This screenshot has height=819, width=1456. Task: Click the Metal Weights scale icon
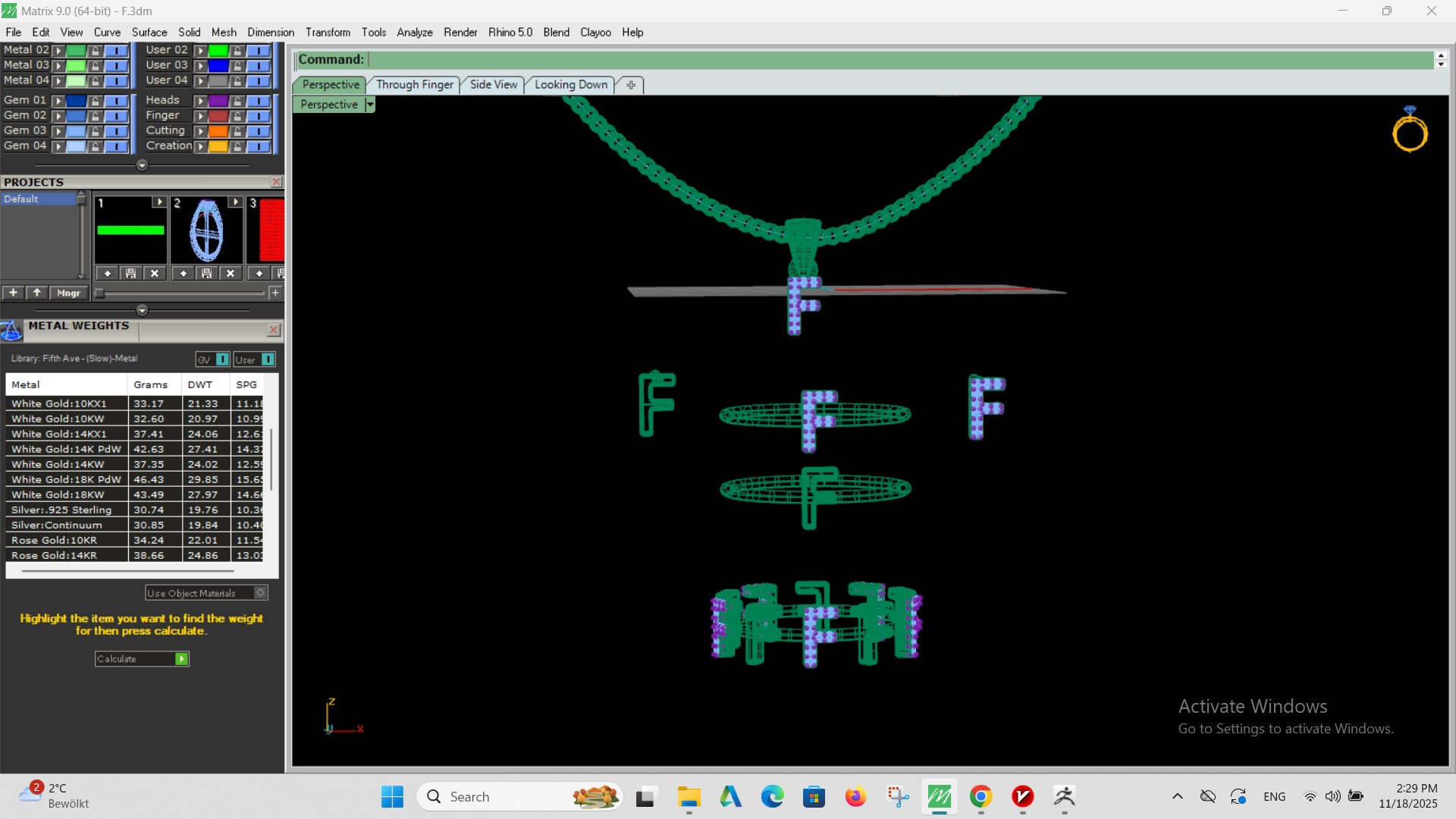tap(11, 331)
